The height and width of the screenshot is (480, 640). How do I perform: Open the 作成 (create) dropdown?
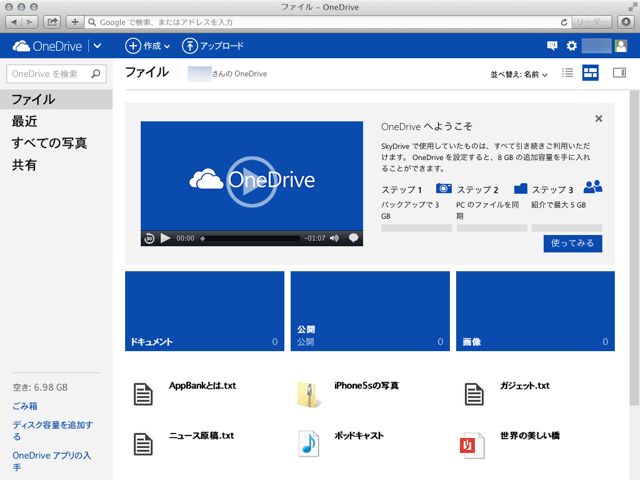[147, 46]
